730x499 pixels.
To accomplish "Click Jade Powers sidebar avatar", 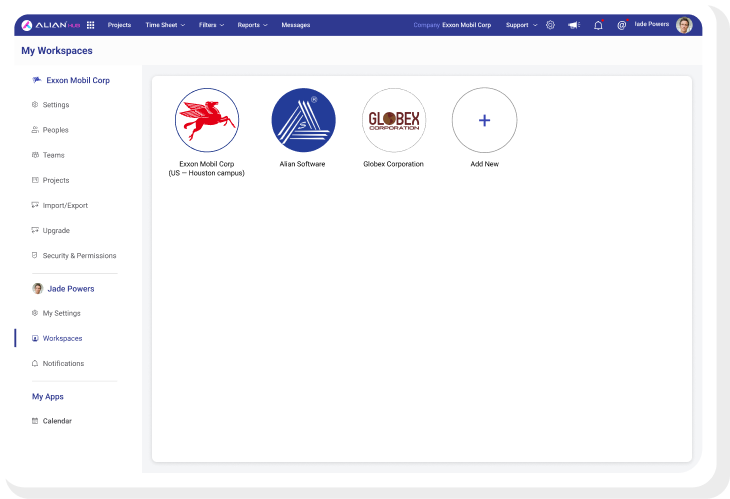I will (x=38, y=289).
